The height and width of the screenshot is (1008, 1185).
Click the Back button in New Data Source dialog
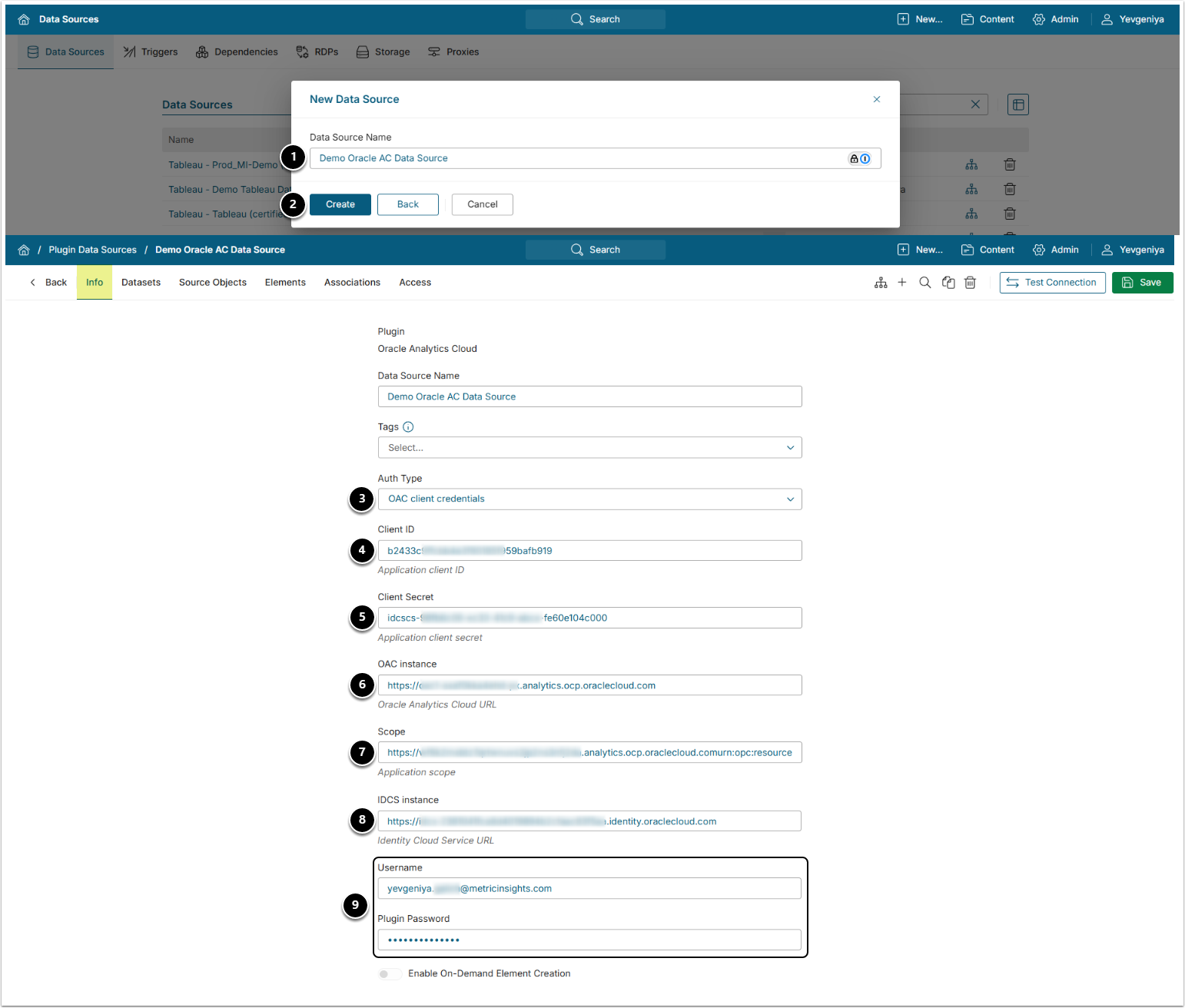408,204
